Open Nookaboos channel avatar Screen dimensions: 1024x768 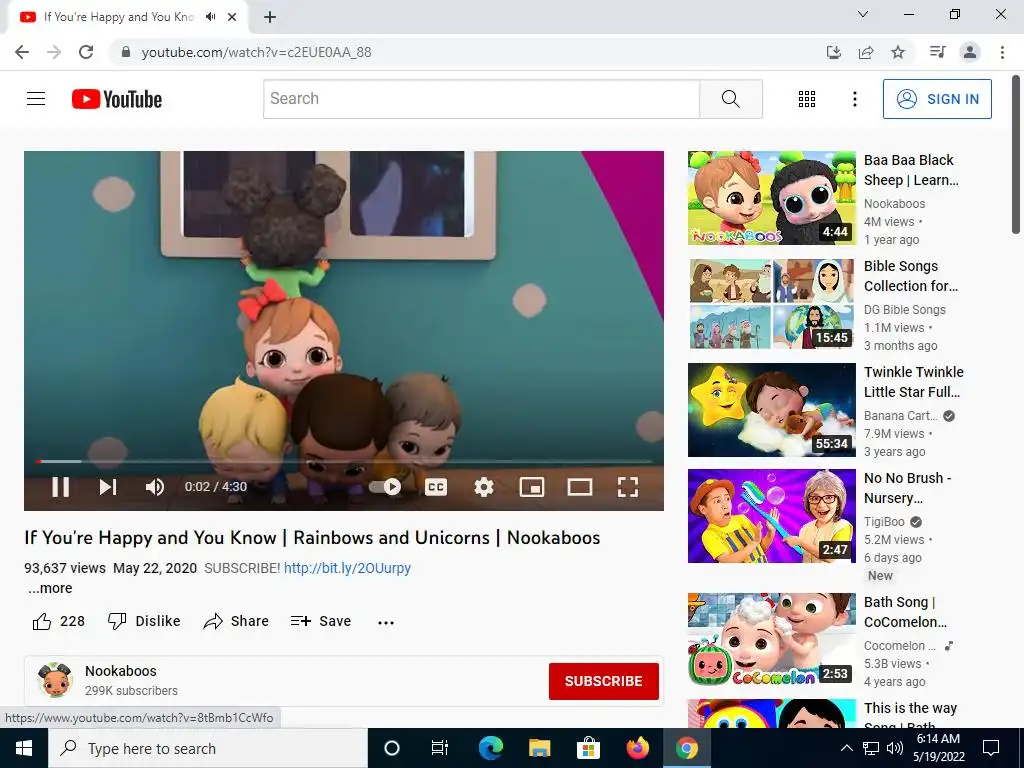point(54,680)
